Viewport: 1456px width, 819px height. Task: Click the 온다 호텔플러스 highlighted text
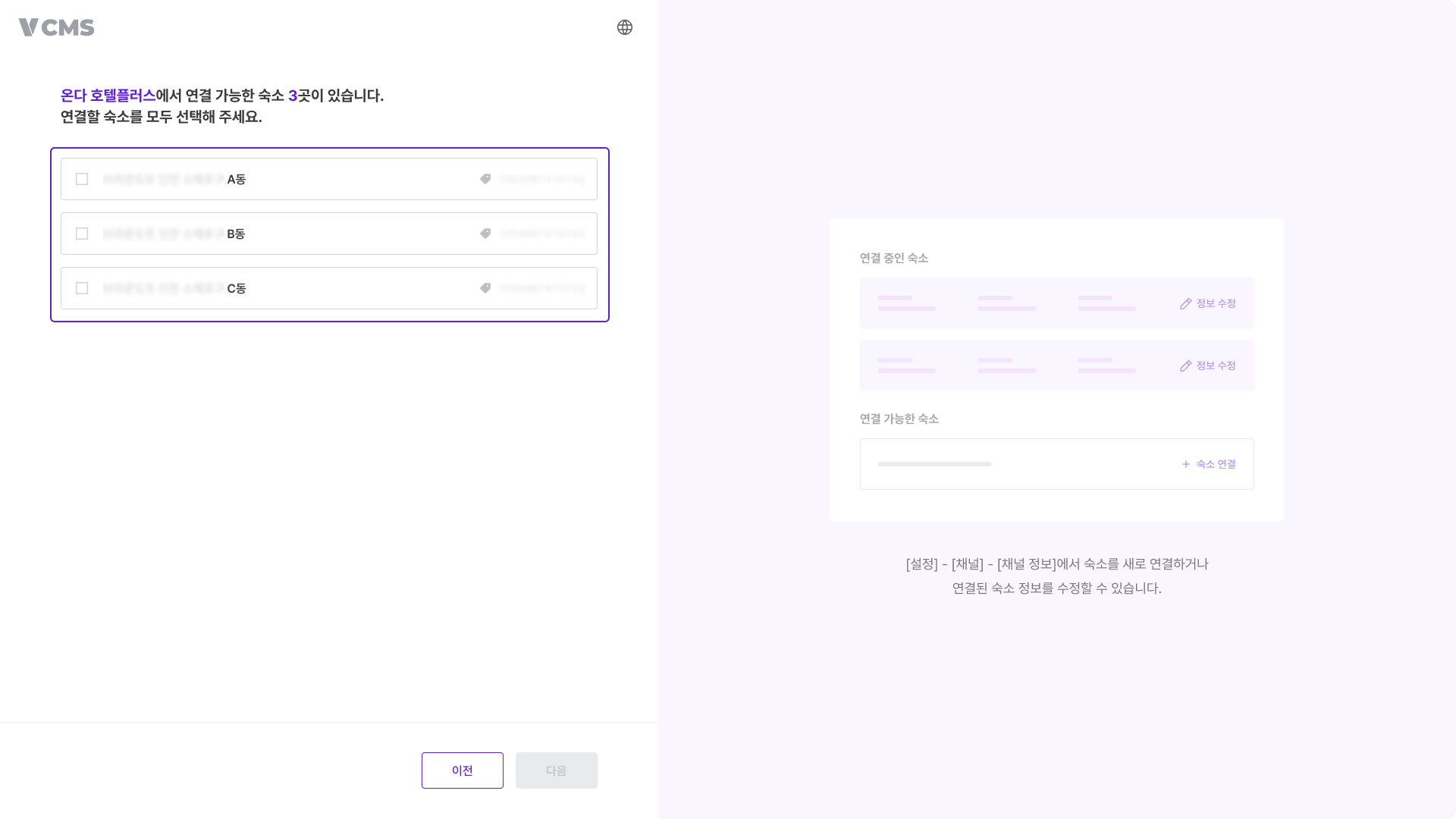click(x=107, y=96)
